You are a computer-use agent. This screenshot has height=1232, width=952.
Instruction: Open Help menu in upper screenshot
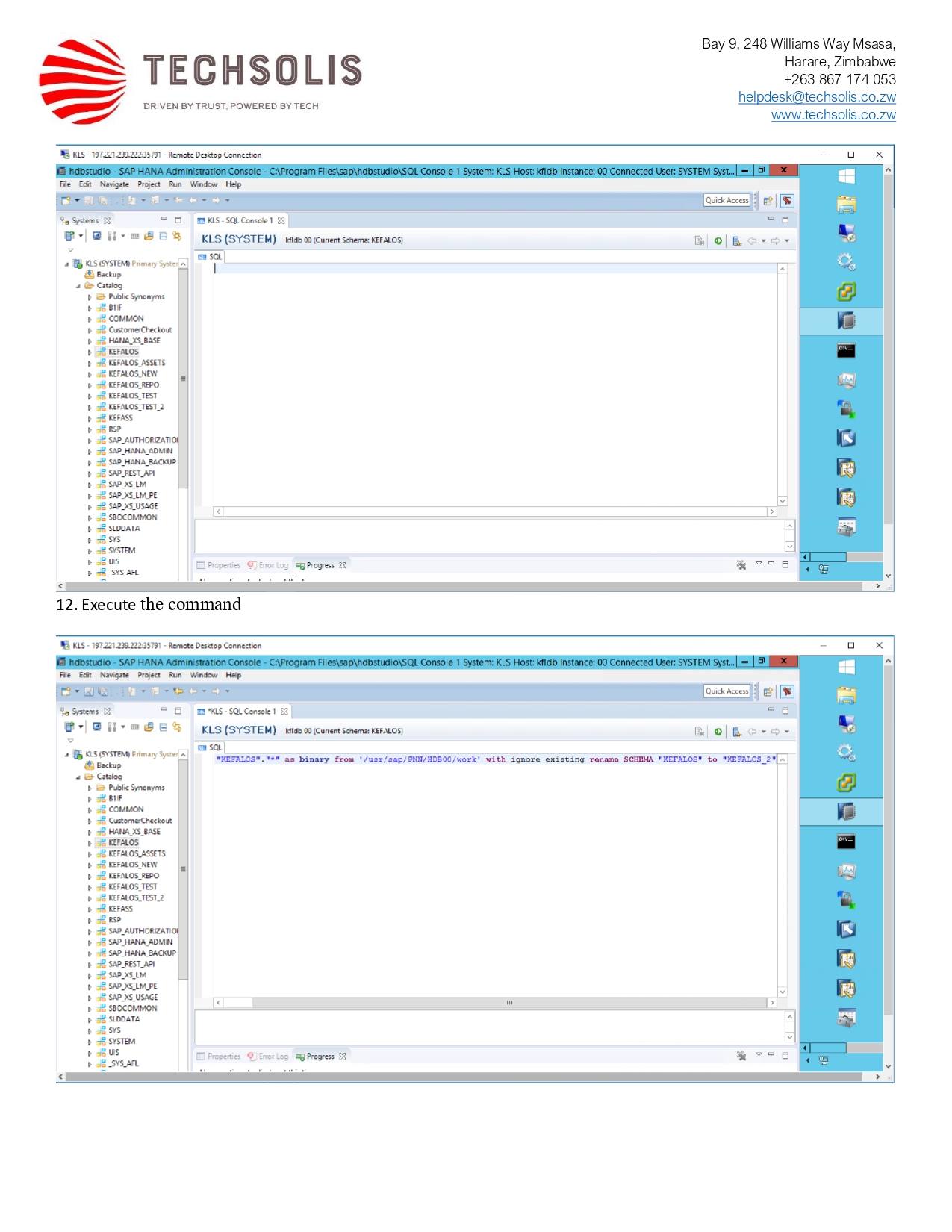click(x=234, y=184)
